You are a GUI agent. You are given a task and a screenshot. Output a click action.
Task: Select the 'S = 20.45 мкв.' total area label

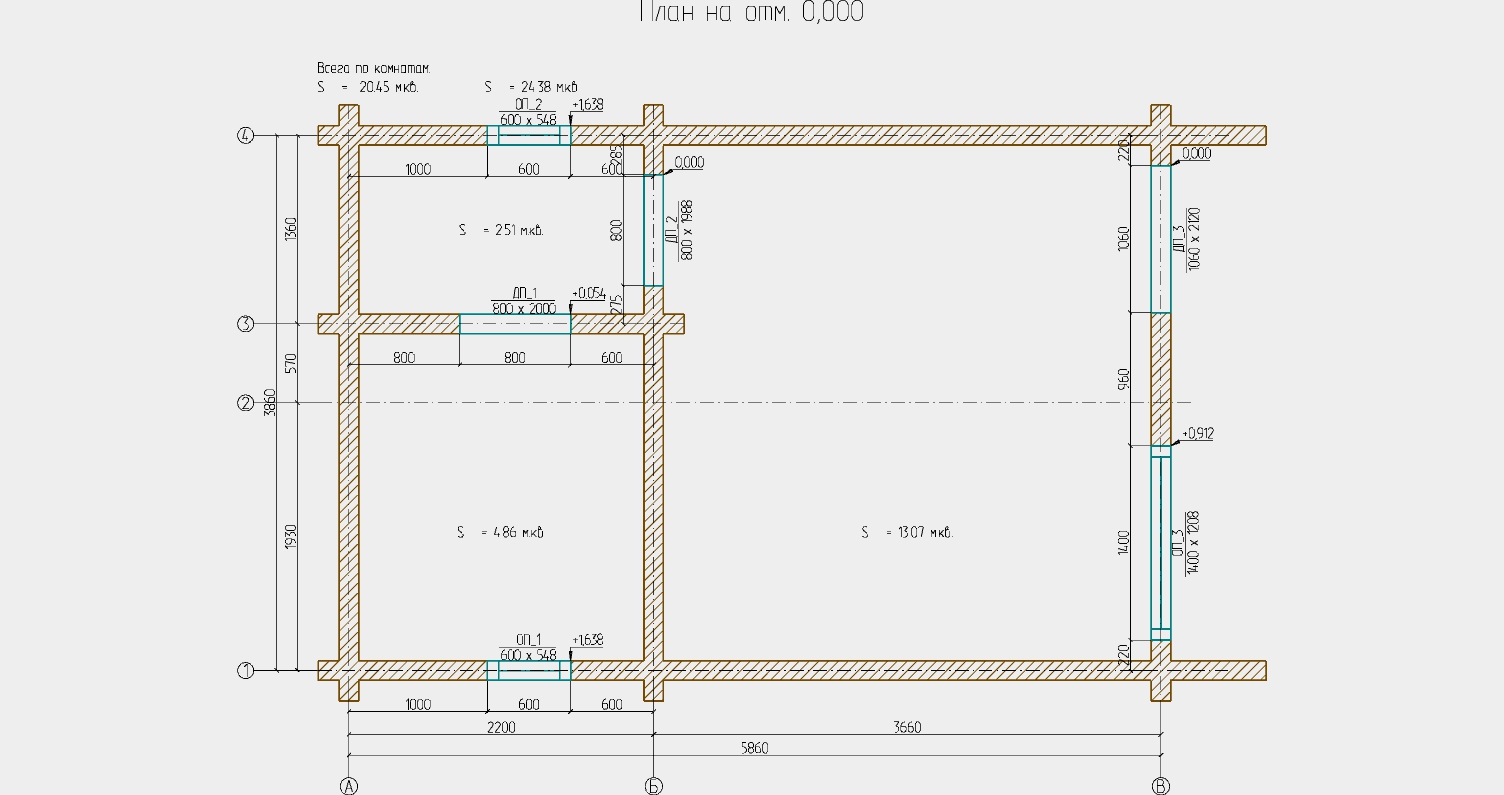point(368,87)
